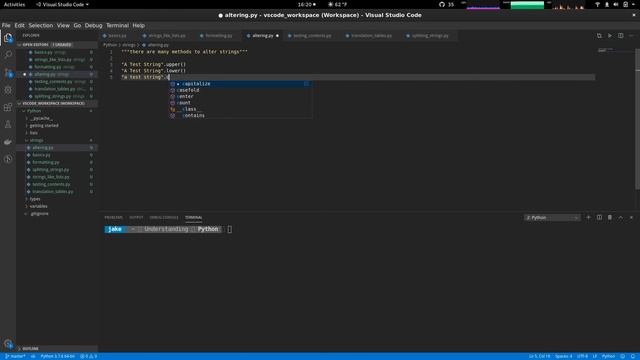640x360 pixels.
Task: Change language mode via Python status item
Action: 608,356
